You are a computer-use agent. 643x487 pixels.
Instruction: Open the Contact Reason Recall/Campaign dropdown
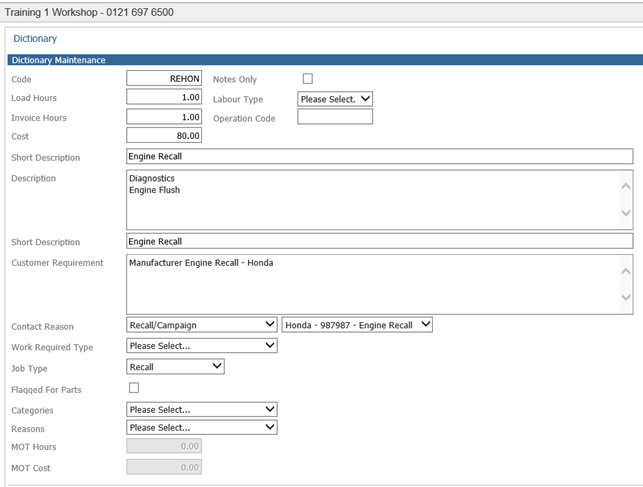202,325
